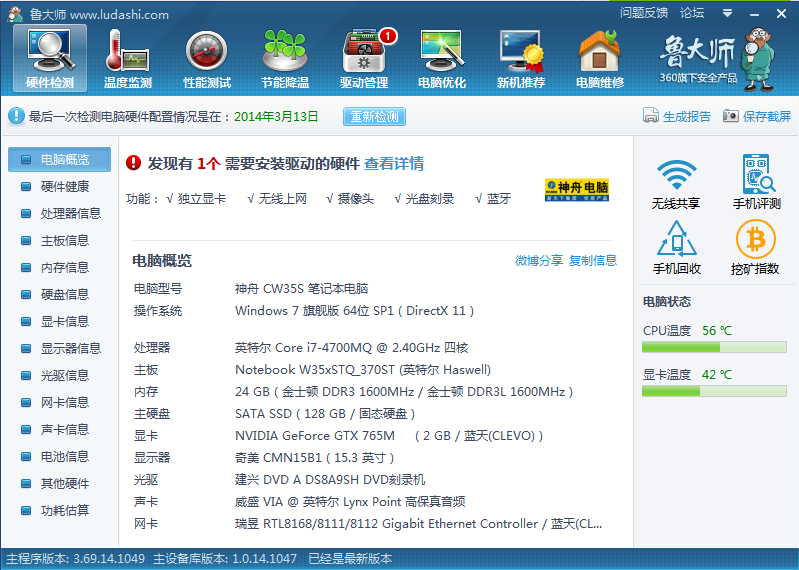Open 问题反馈 feedback link
The image size is (799, 570).
click(x=644, y=13)
